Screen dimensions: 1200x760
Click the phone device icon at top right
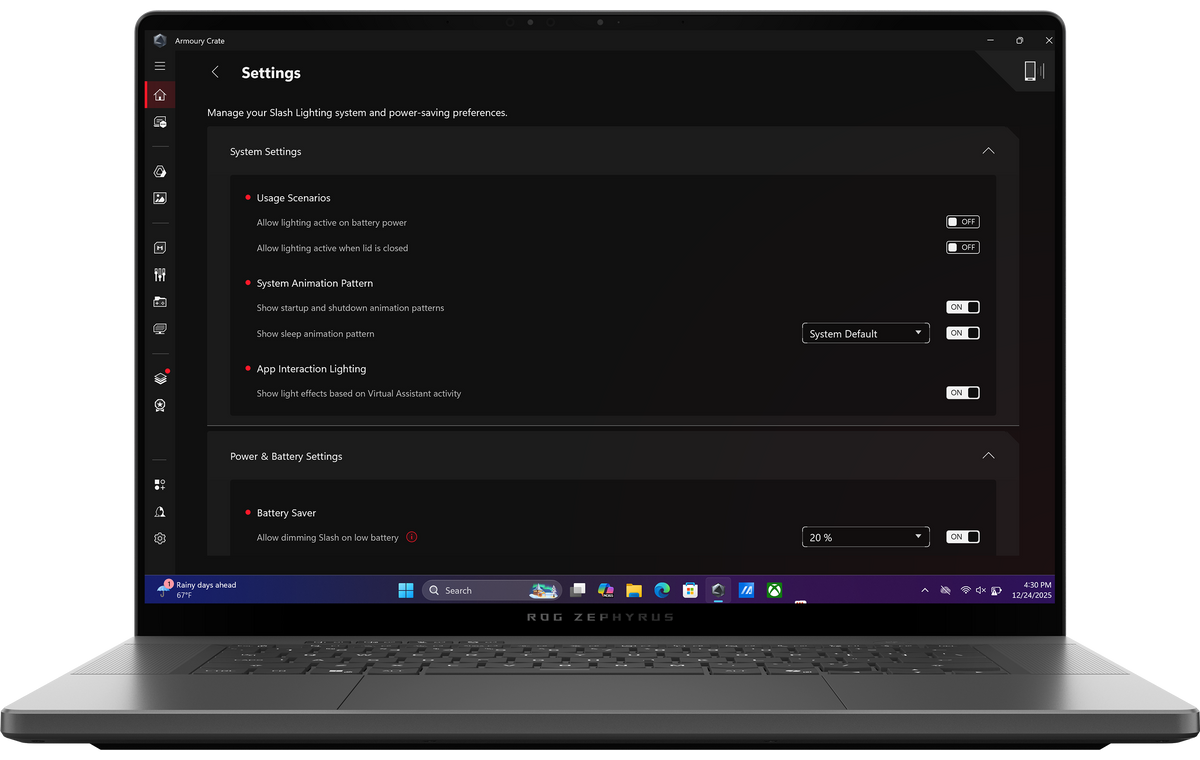1032,70
